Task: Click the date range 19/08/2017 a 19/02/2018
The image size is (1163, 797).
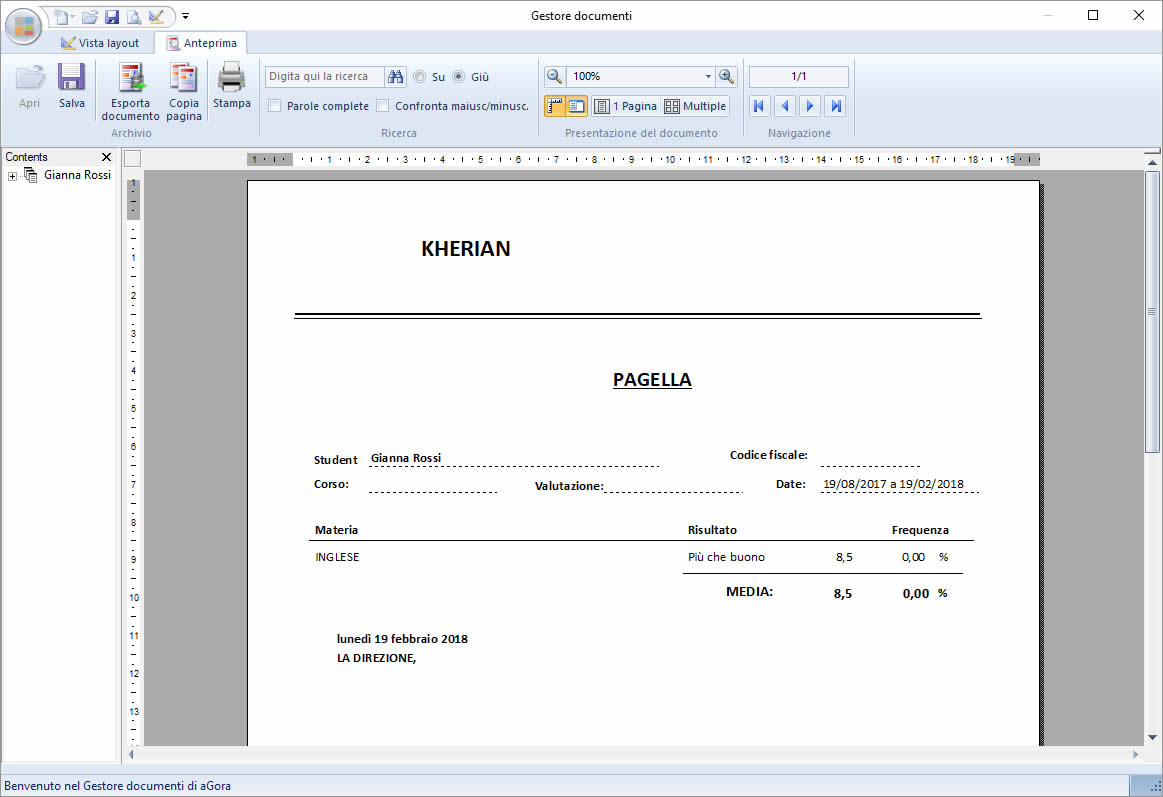Action: point(893,484)
